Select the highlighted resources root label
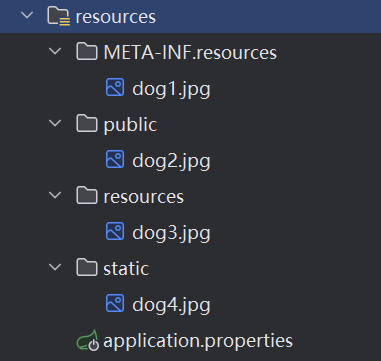The height and width of the screenshot is (361, 381). (116, 17)
